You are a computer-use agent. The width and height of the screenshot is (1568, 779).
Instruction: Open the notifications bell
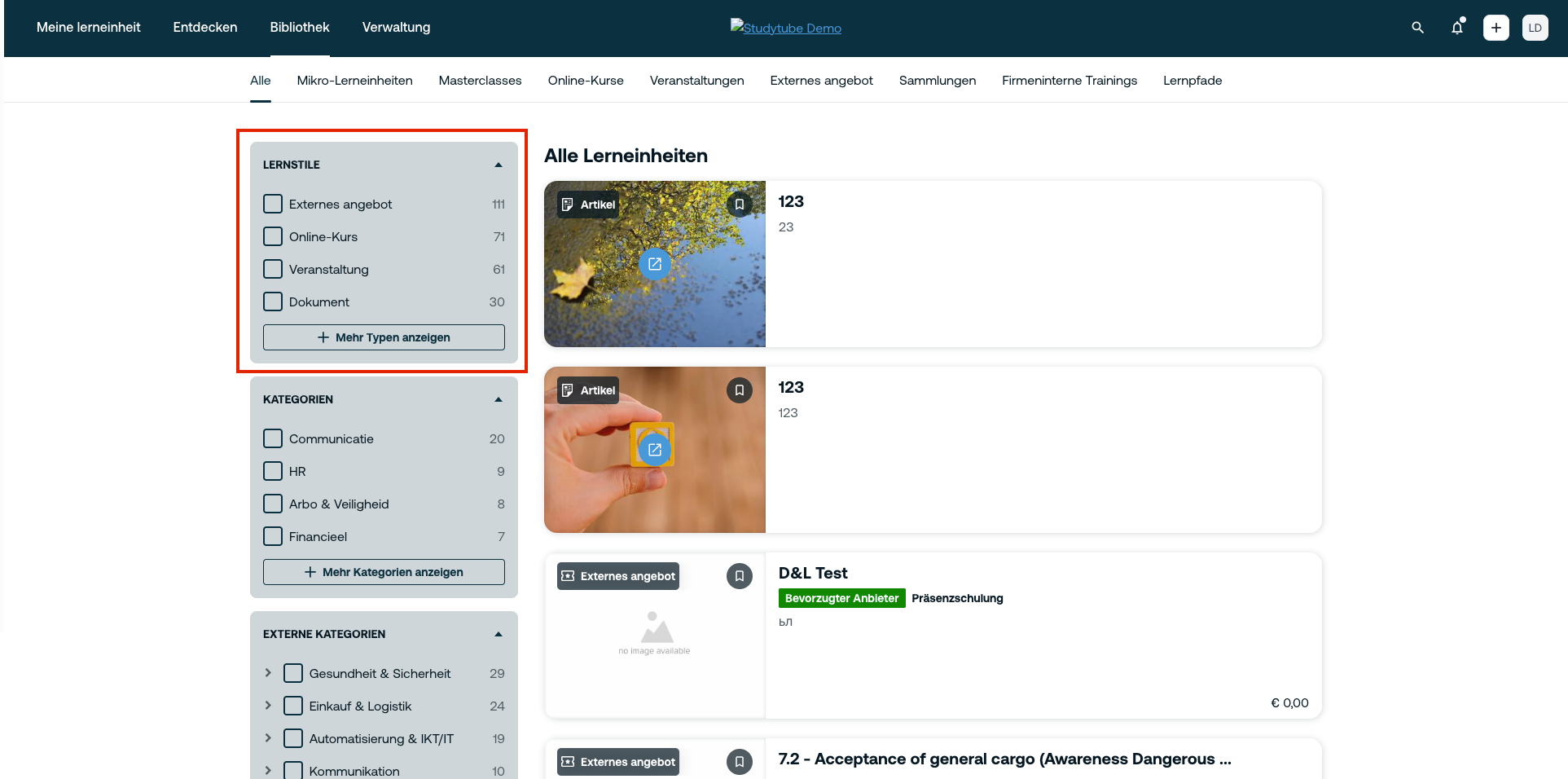(1457, 28)
